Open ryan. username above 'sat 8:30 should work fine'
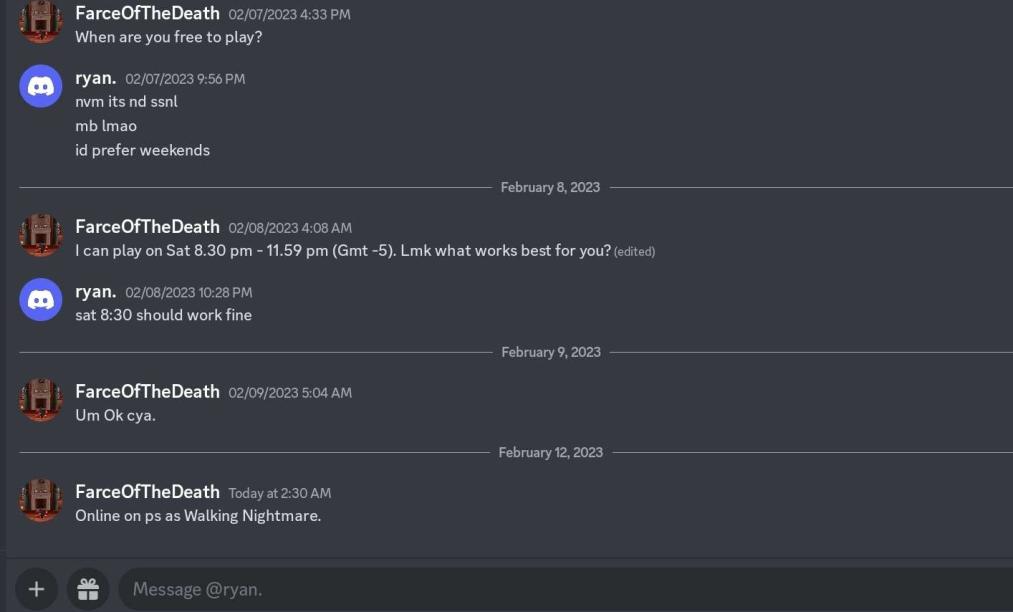 click(96, 292)
